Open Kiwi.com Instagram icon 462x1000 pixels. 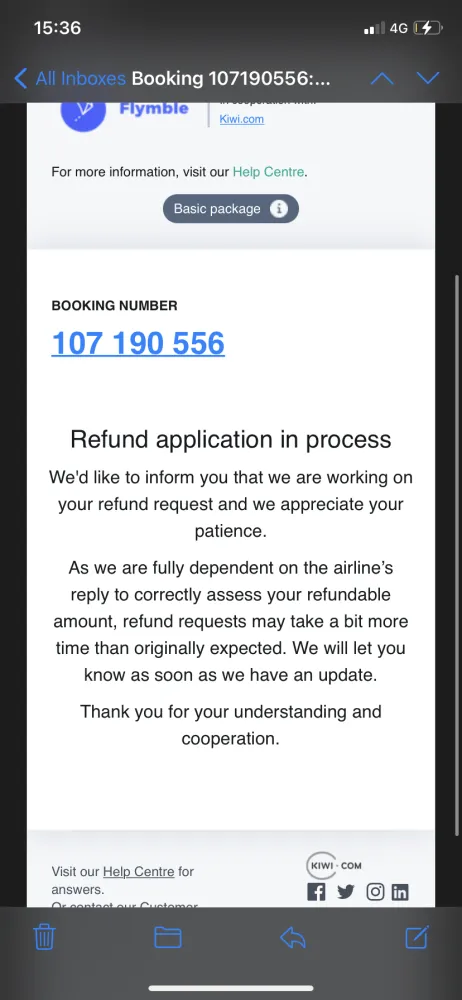pyautogui.click(x=375, y=892)
